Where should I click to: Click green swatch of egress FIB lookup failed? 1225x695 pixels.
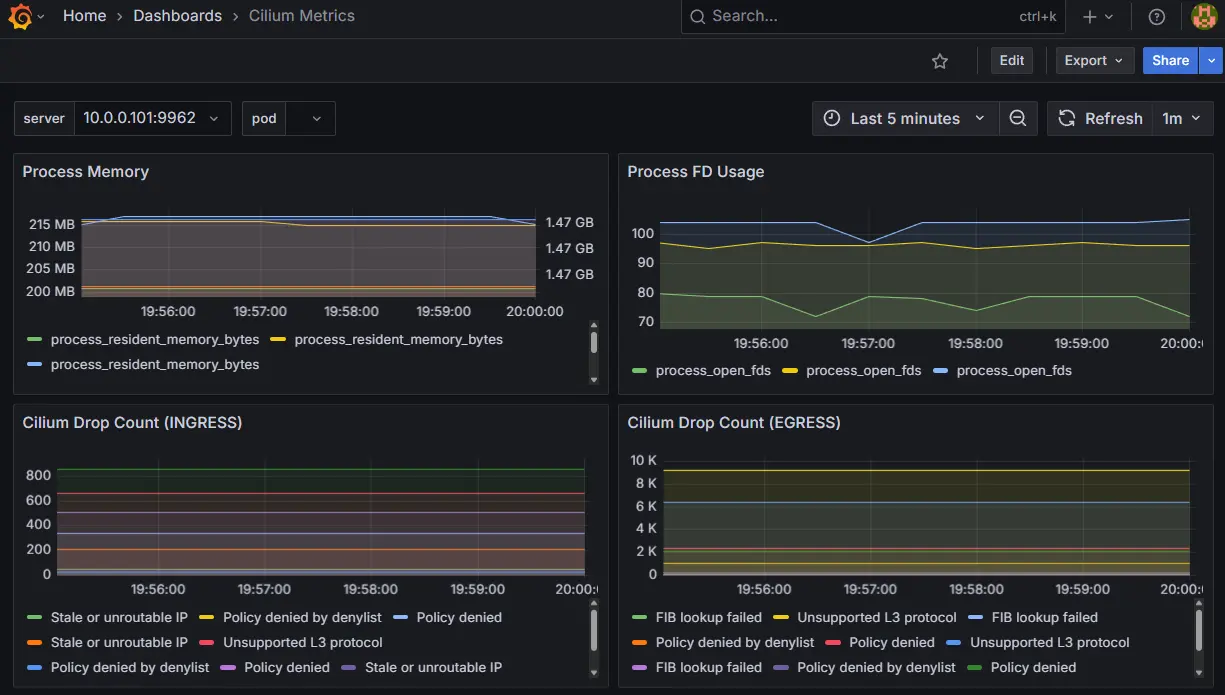coord(640,618)
